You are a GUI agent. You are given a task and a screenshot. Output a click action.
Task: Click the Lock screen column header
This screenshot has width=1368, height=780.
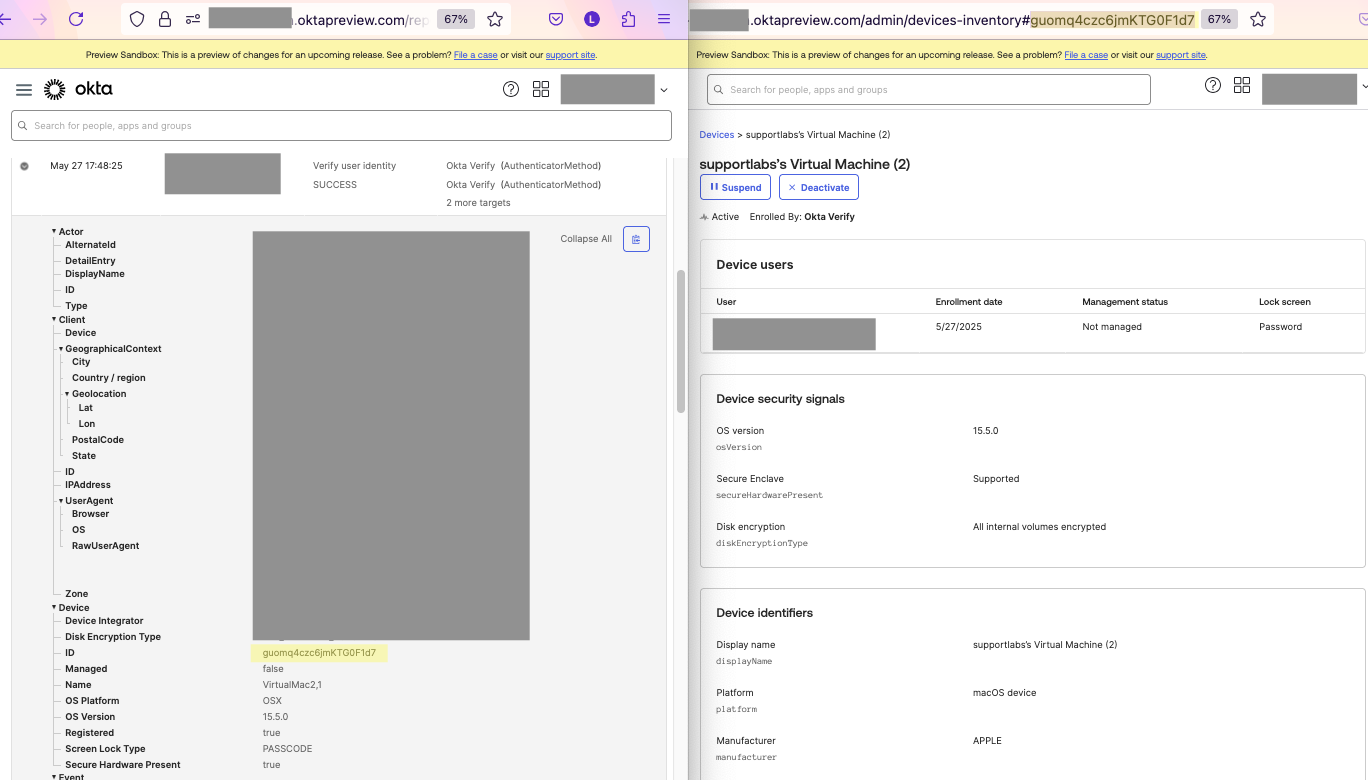tap(1285, 302)
